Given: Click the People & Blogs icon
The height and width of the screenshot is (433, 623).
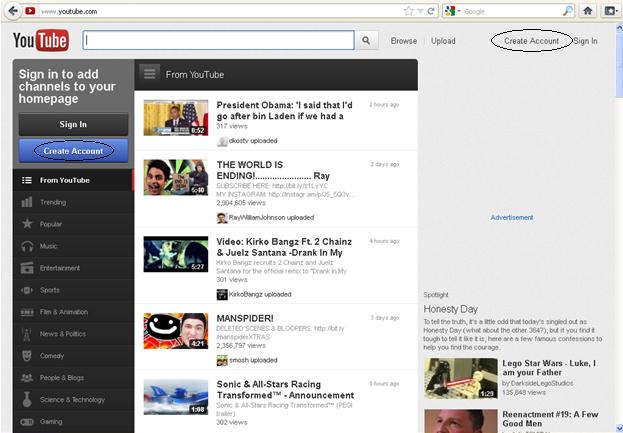Looking at the screenshot, I should pyautogui.click(x=27, y=378).
